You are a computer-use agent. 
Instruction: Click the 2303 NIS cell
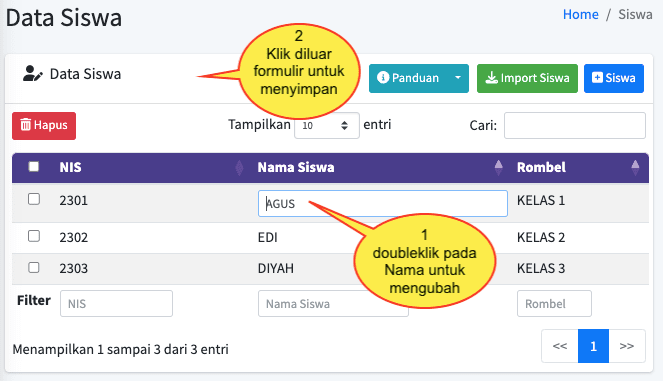74,269
